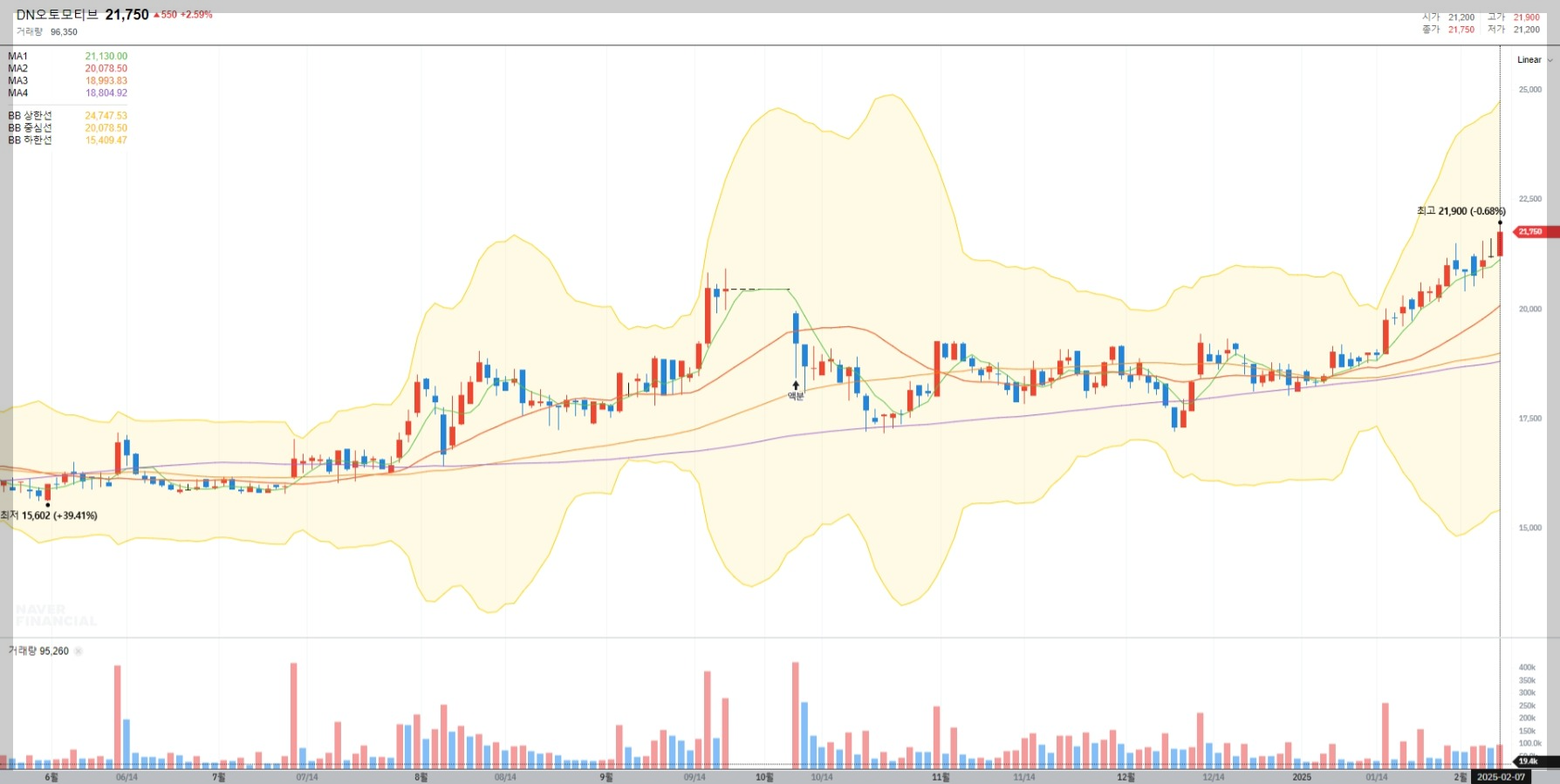Click the 12월 month label
This screenshot has height=784, width=1560.
coord(1126,778)
